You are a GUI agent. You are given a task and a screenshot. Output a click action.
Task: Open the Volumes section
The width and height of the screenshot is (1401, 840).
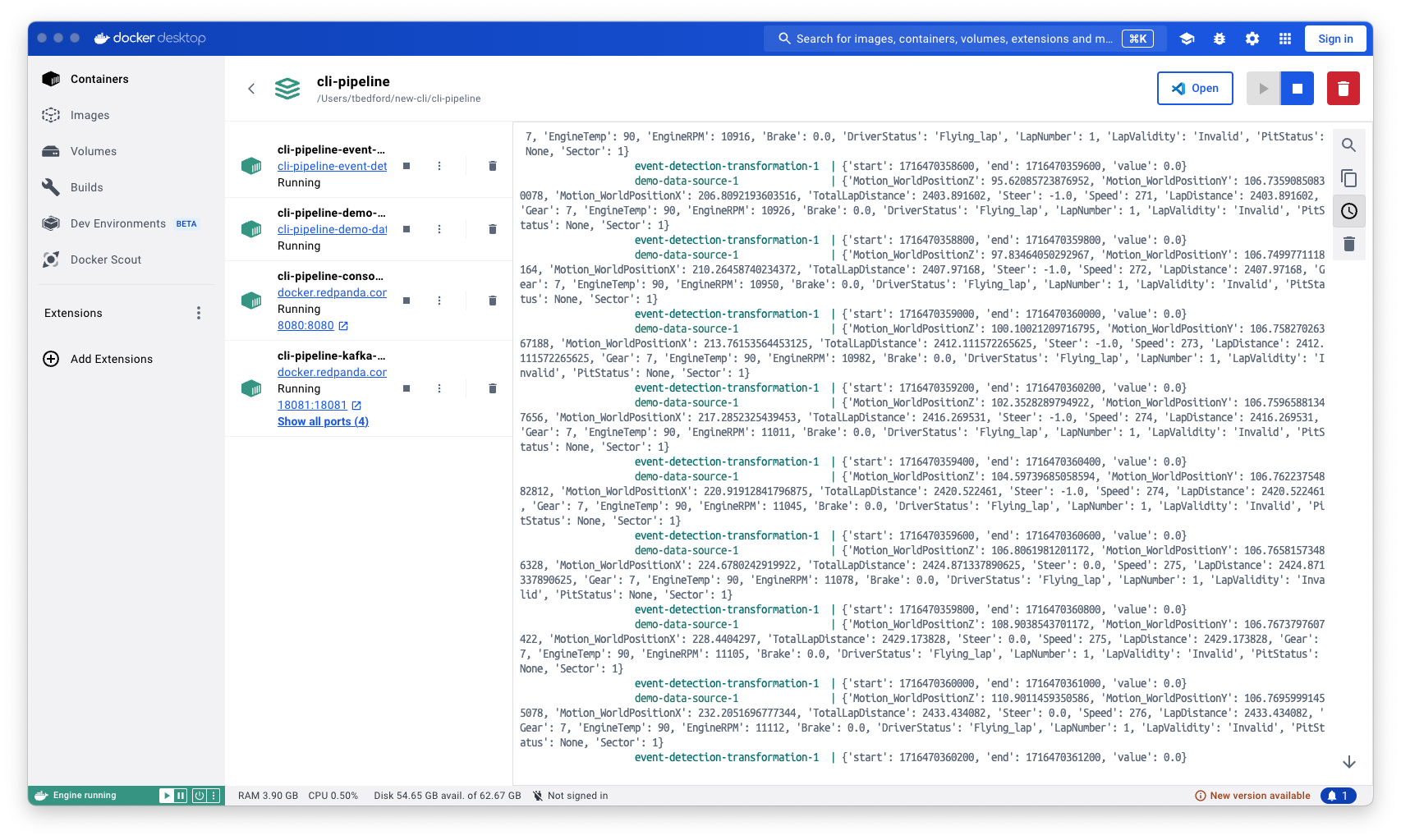click(x=93, y=151)
